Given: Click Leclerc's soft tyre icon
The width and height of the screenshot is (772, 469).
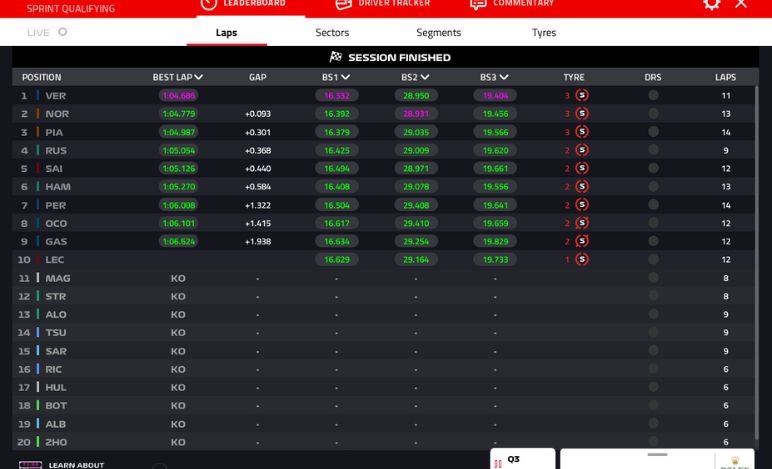Looking at the screenshot, I should 582,260.
